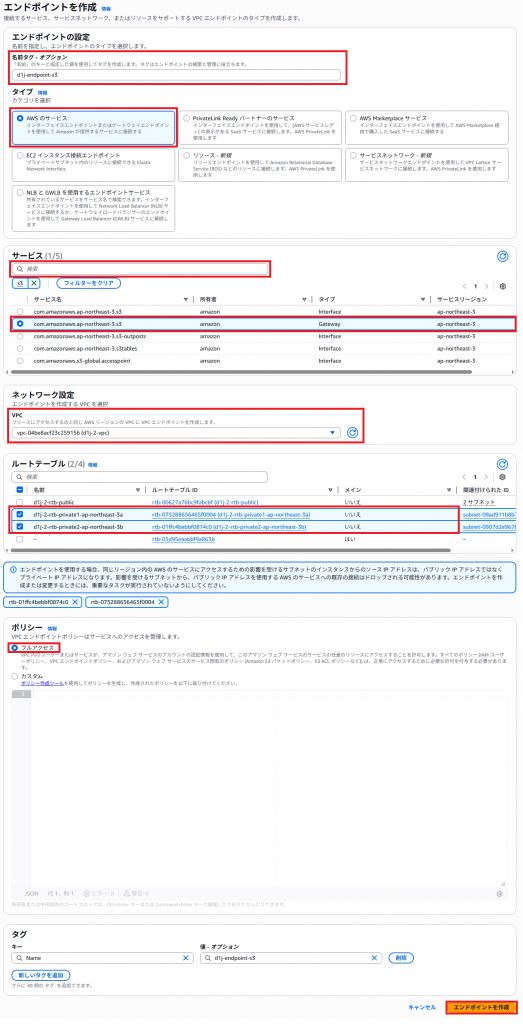The height and width of the screenshot is (1024, 523).
Task: Check the d1j-2-rtb-public route table
Action: [x=20, y=502]
